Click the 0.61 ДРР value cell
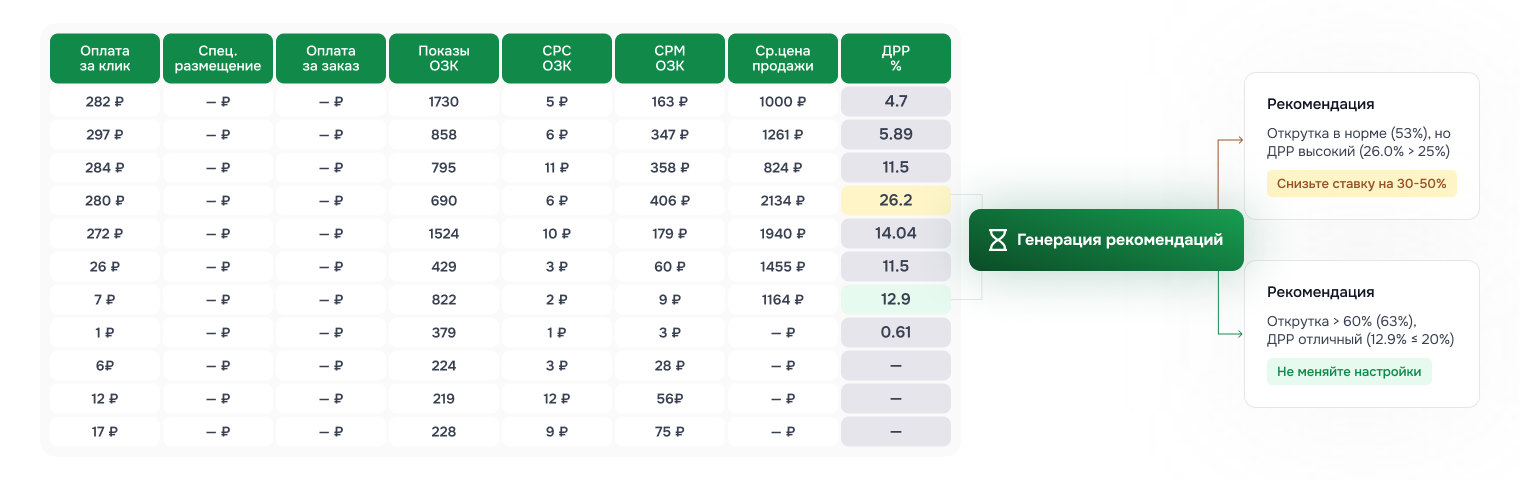 point(896,333)
